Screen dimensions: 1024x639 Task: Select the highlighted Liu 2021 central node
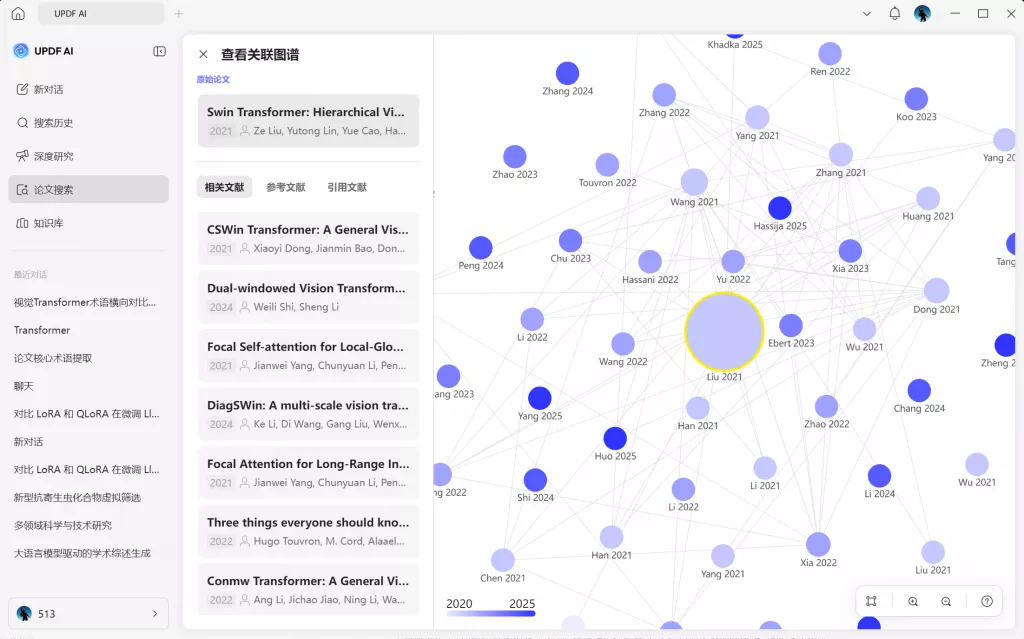tap(724, 332)
